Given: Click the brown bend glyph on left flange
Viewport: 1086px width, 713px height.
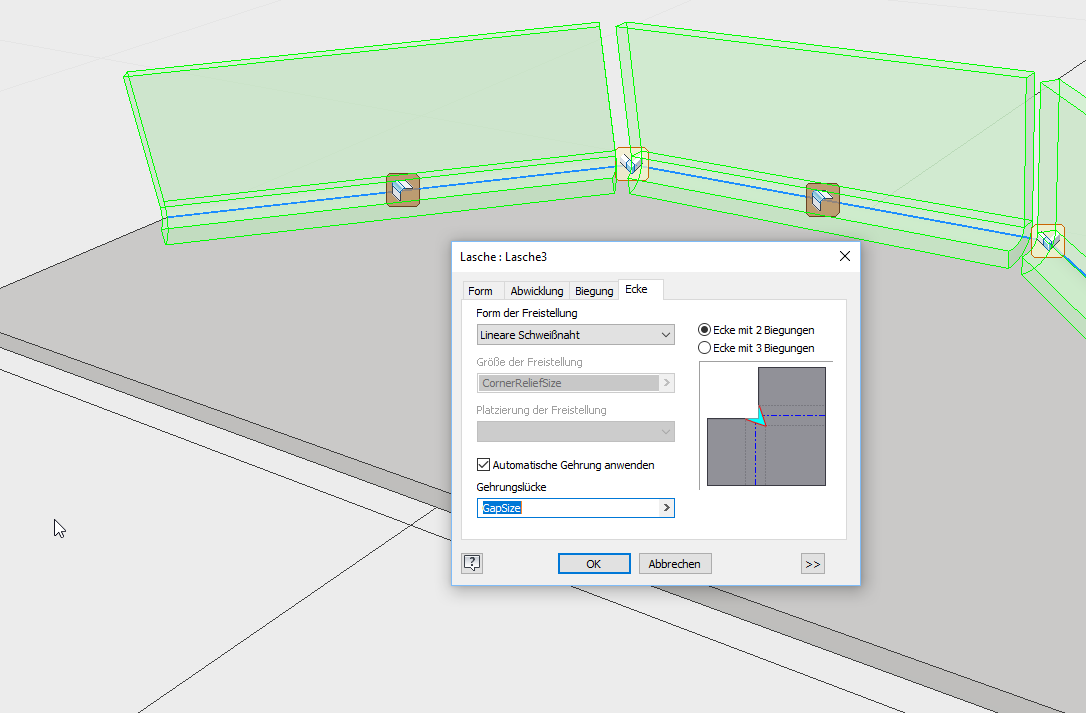Looking at the screenshot, I should pos(403,189).
